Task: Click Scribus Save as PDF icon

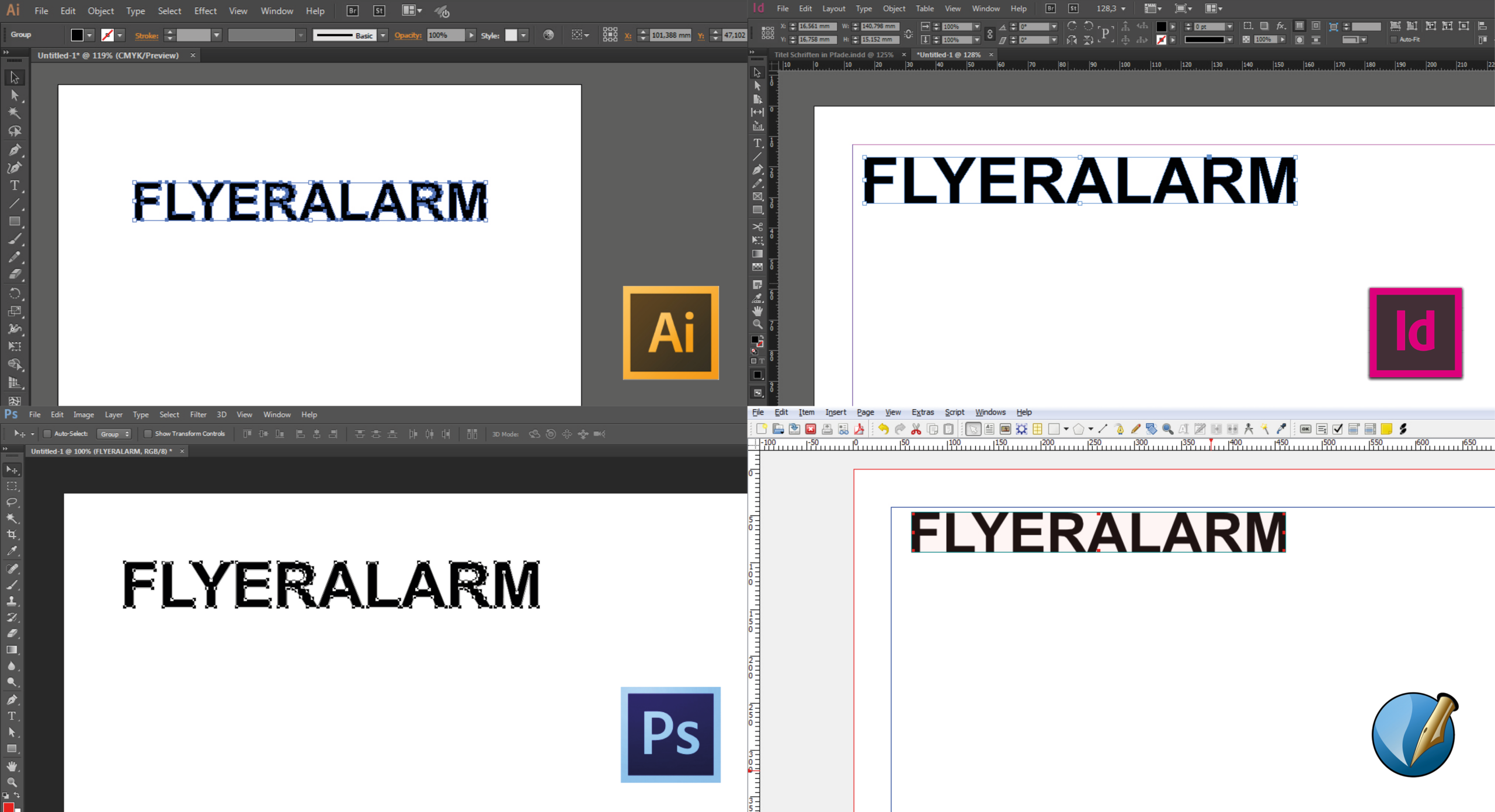Action: tap(859, 430)
